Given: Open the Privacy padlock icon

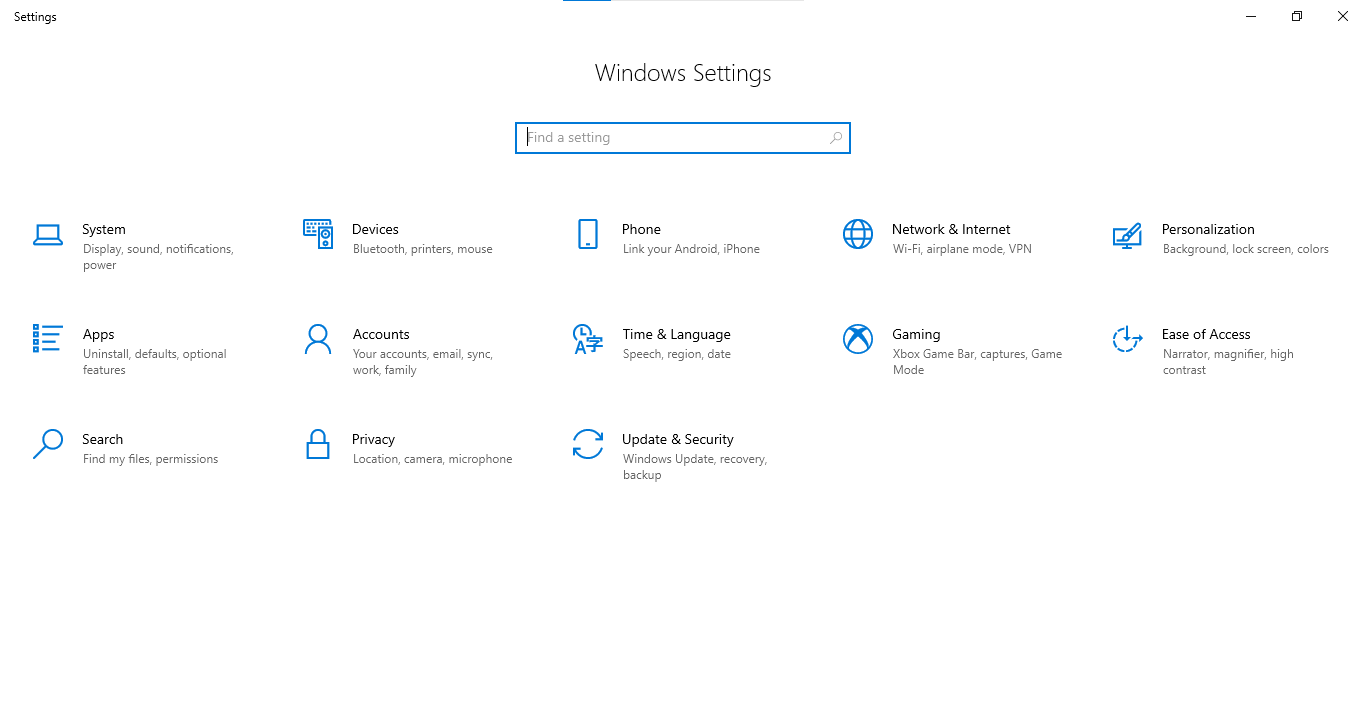Looking at the screenshot, I should tap(318, 444).
